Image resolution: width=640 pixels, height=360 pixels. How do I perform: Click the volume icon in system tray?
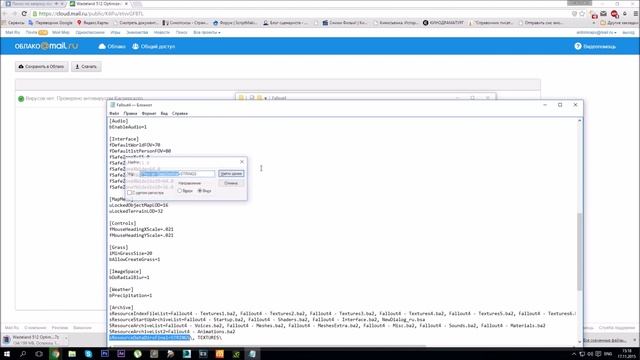pyautogui.click(x=590, y=354)
